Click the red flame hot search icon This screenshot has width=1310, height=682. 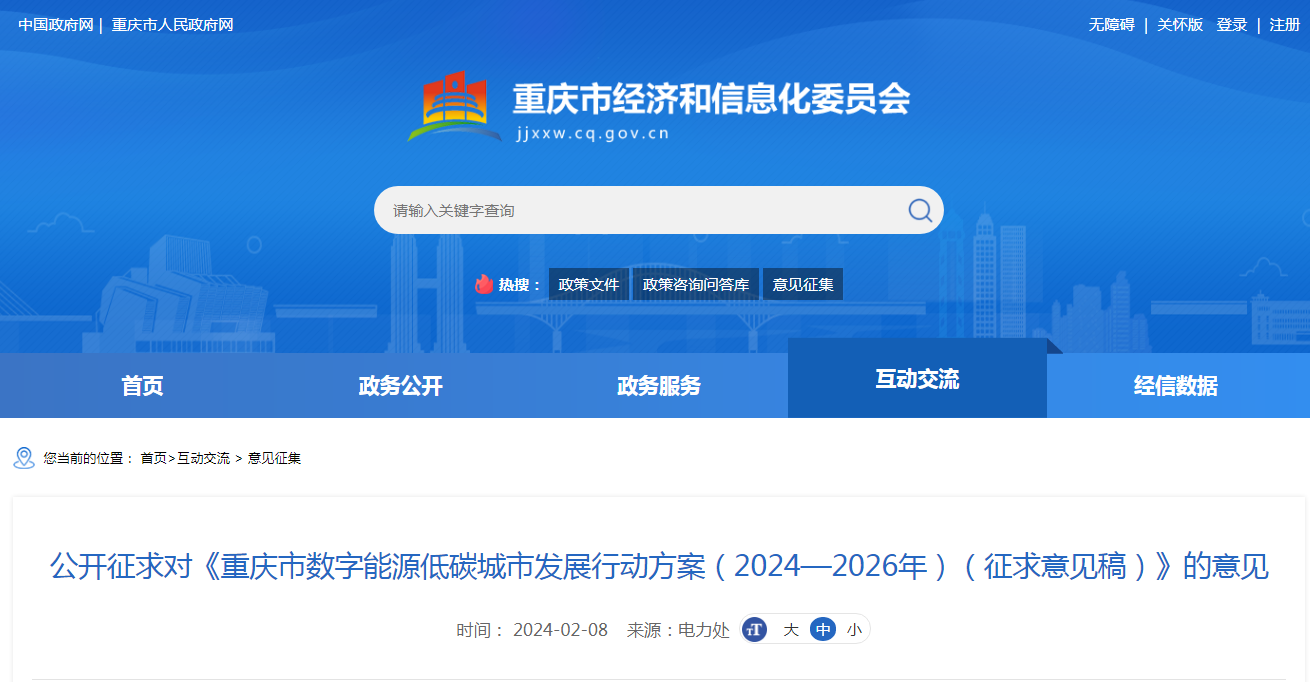point(484,284)
